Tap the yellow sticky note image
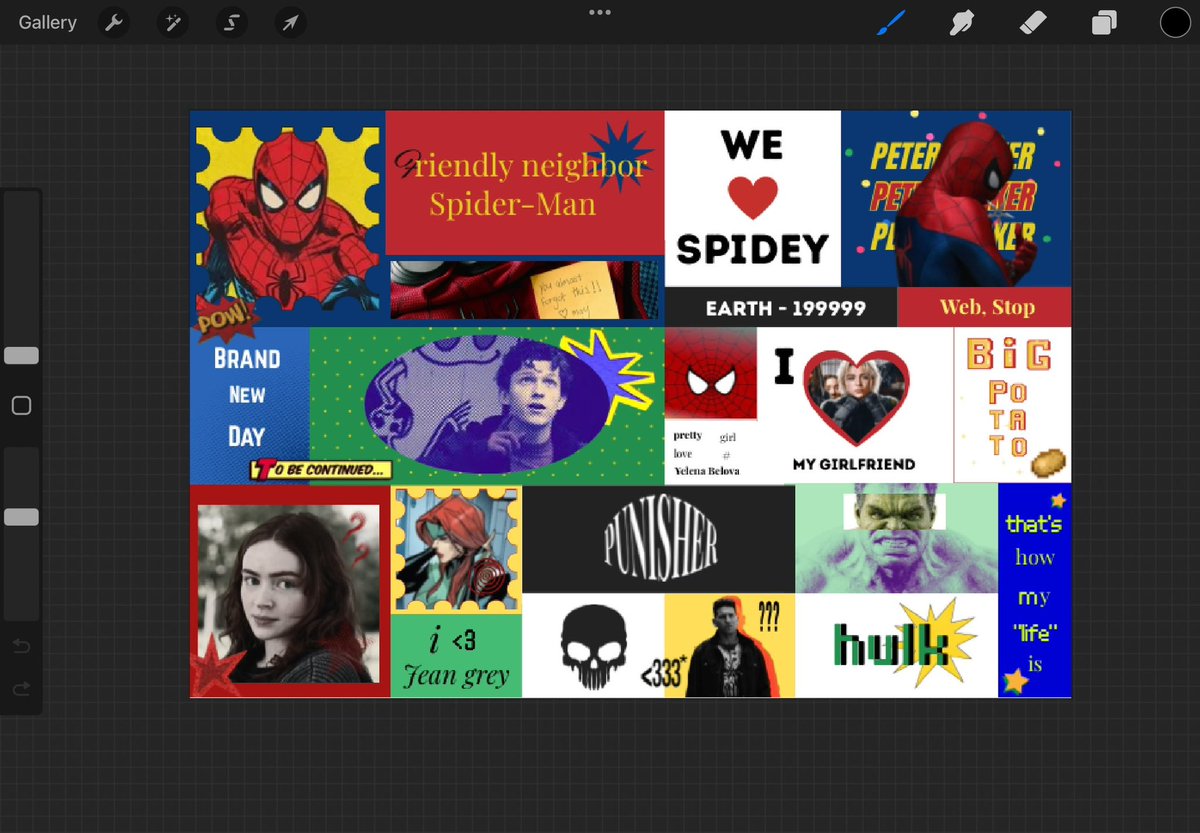Image resolution: width=1200 pixels, height=833 pixels. click(x=575, y=290)
